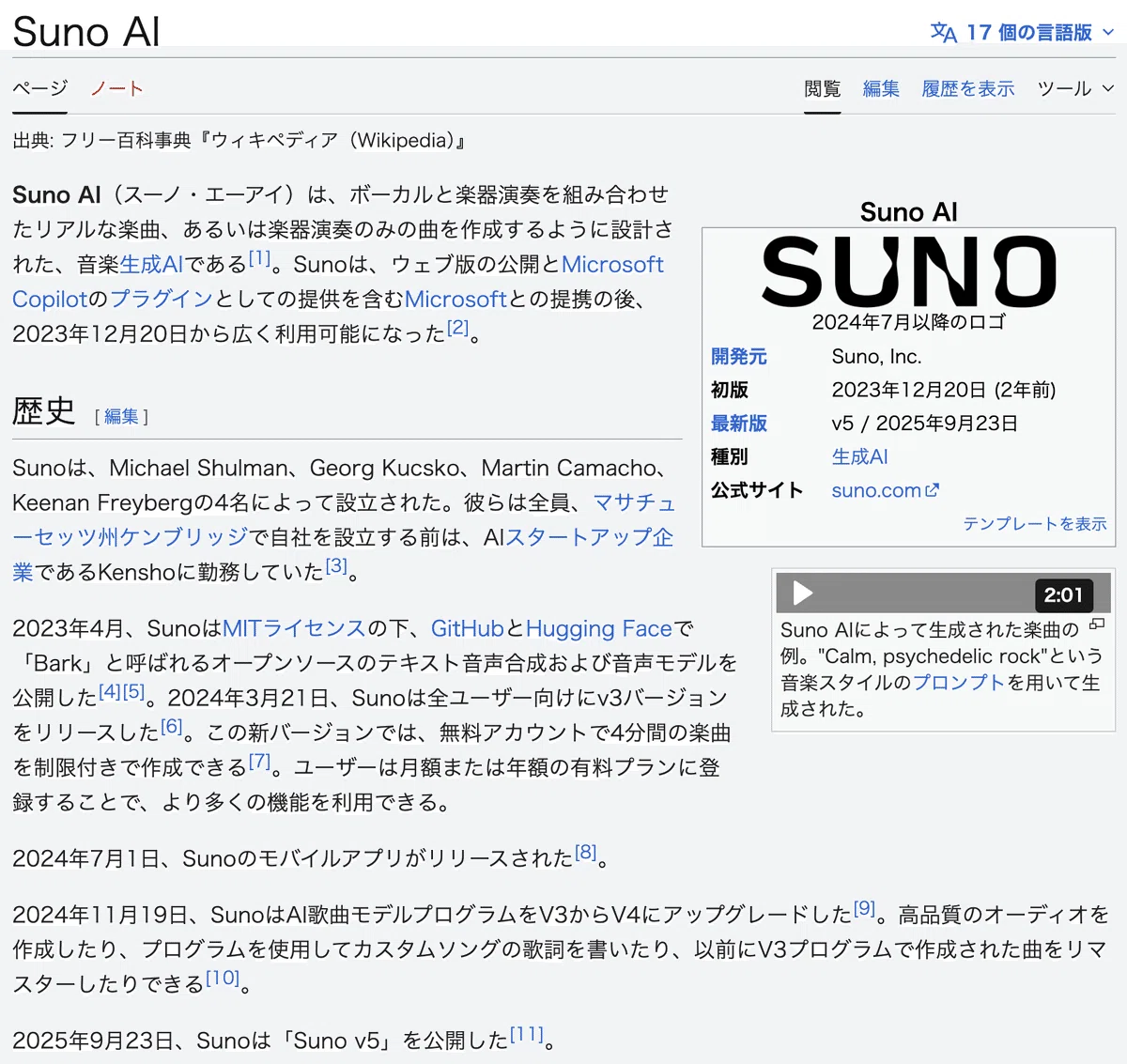The width and height of the screenshot is (1127, 1064).
Task: Switch to the ノート tab
Action: tap(116, 88)
